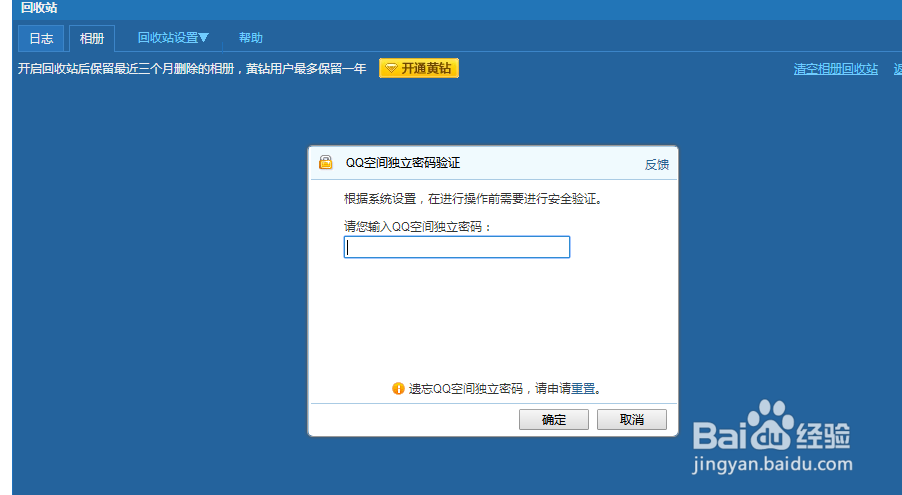The height and width of the screenshot is (495, 902).
Task: Click the 开启回收站后保留最近三个月 notice text
Action: [192, 69]
